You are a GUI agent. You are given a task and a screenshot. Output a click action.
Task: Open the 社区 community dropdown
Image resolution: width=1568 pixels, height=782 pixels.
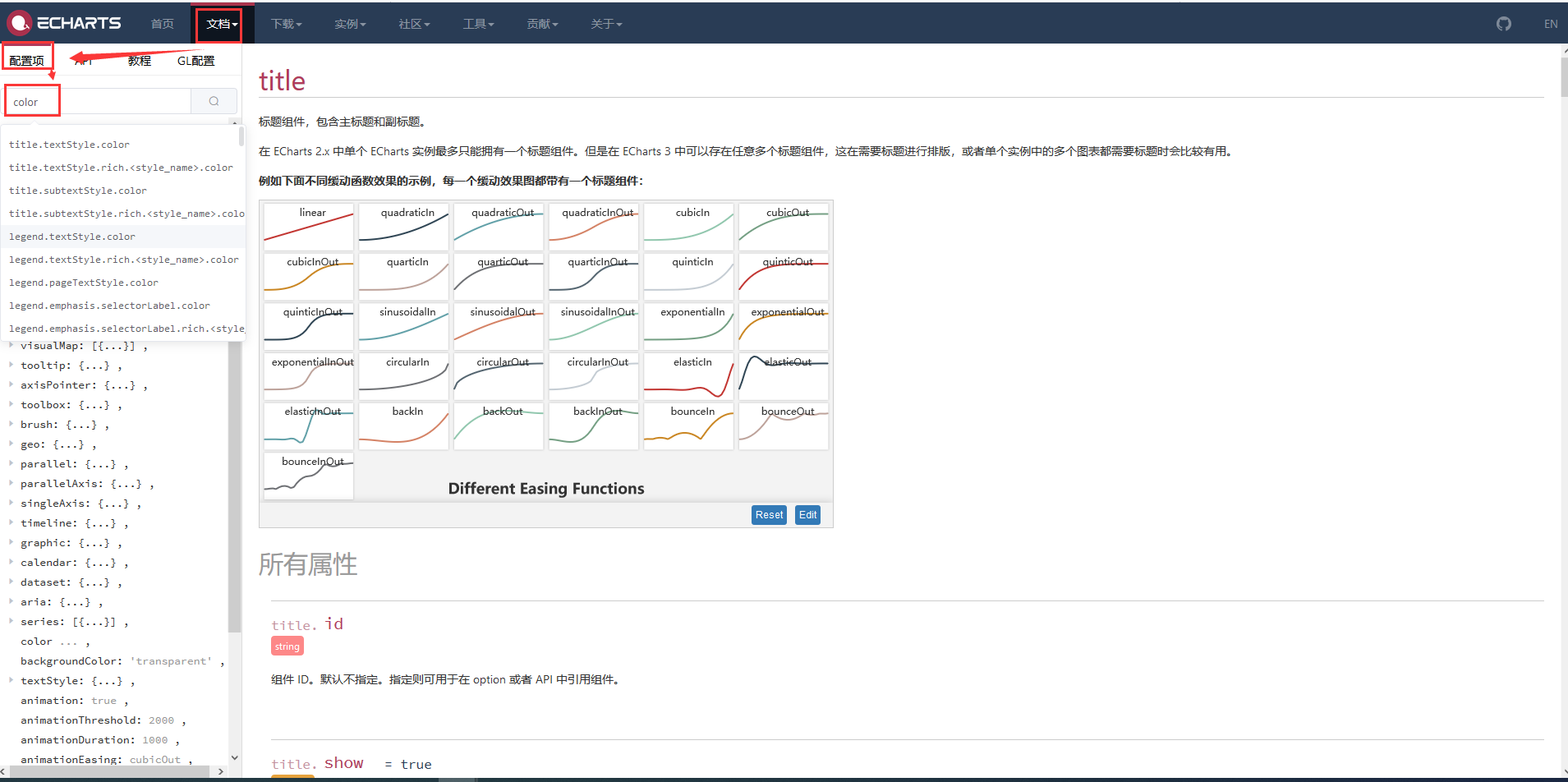[414, 24]
